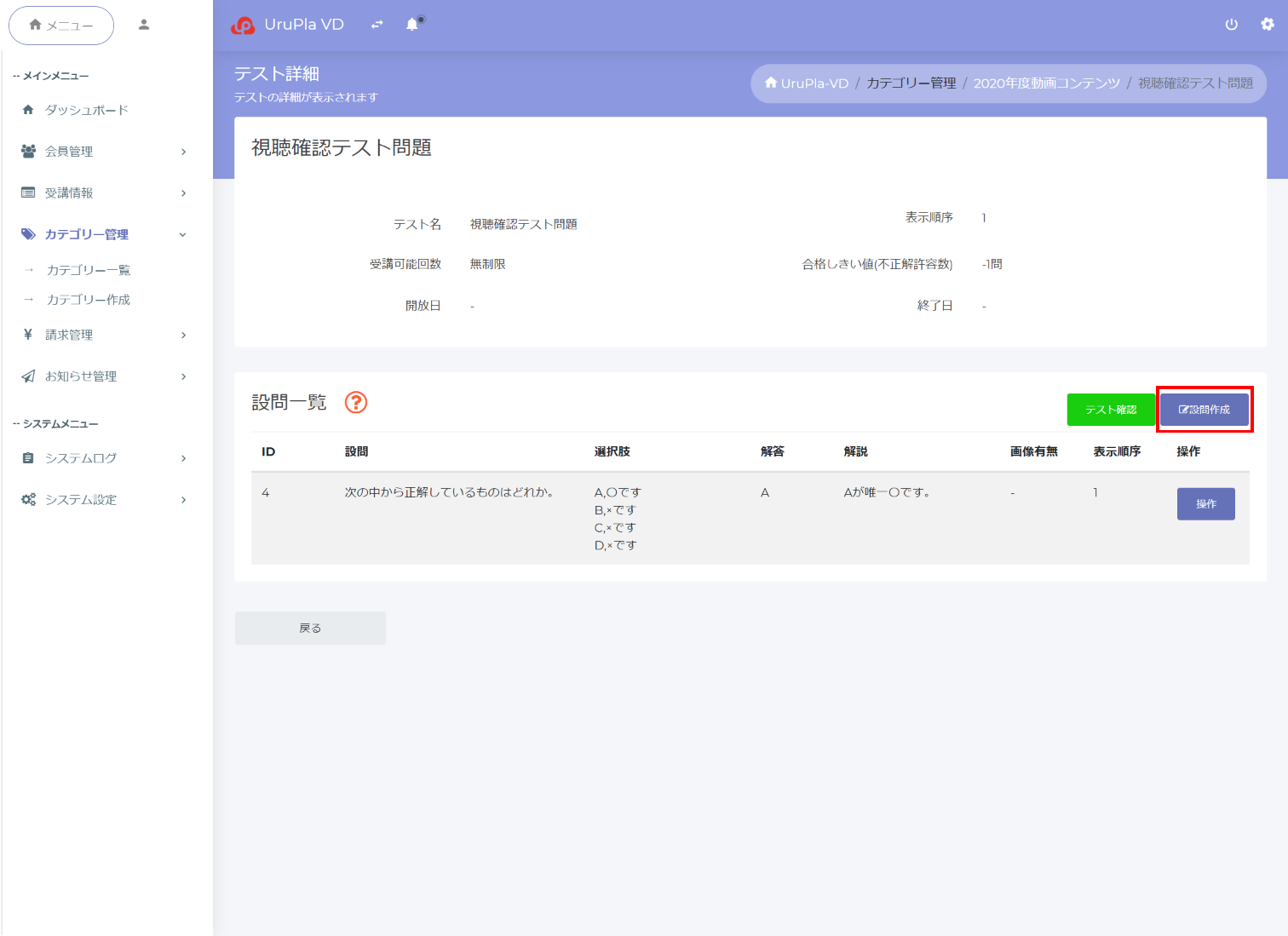Click the power logout icon
1288x936 pixels.
(x=1231, y=25)
